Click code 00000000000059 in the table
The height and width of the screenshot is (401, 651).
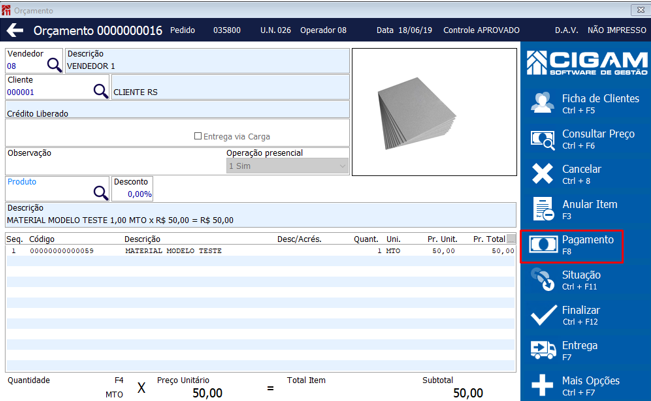tap(61, 251)
